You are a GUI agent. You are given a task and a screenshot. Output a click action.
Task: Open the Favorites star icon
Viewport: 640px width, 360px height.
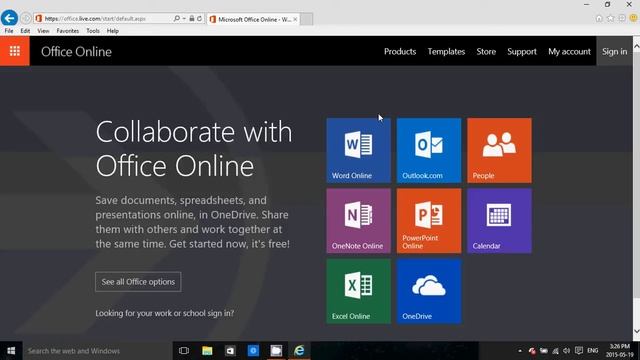tap(610, 18)
